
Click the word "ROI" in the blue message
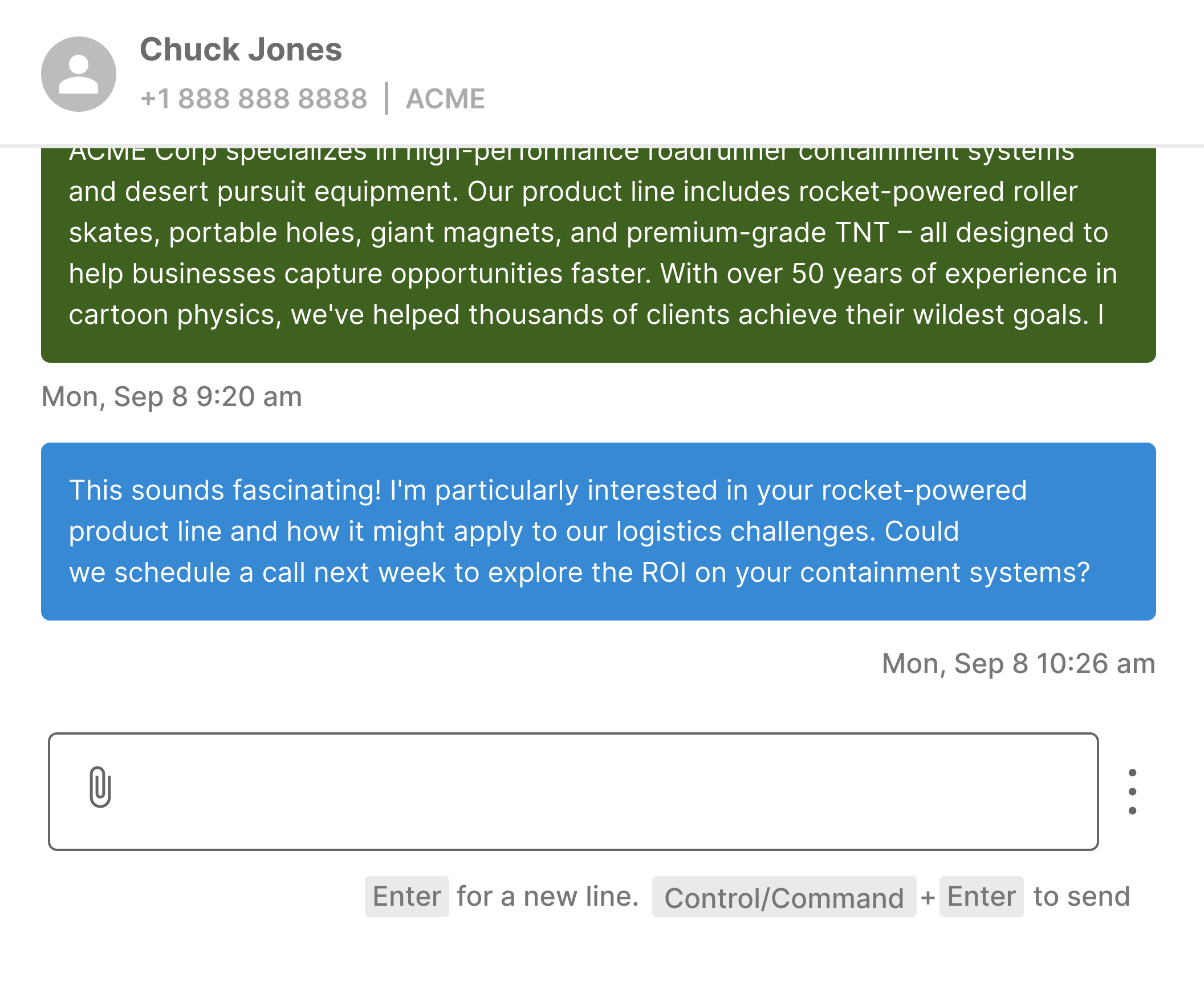tap(664, 573)
